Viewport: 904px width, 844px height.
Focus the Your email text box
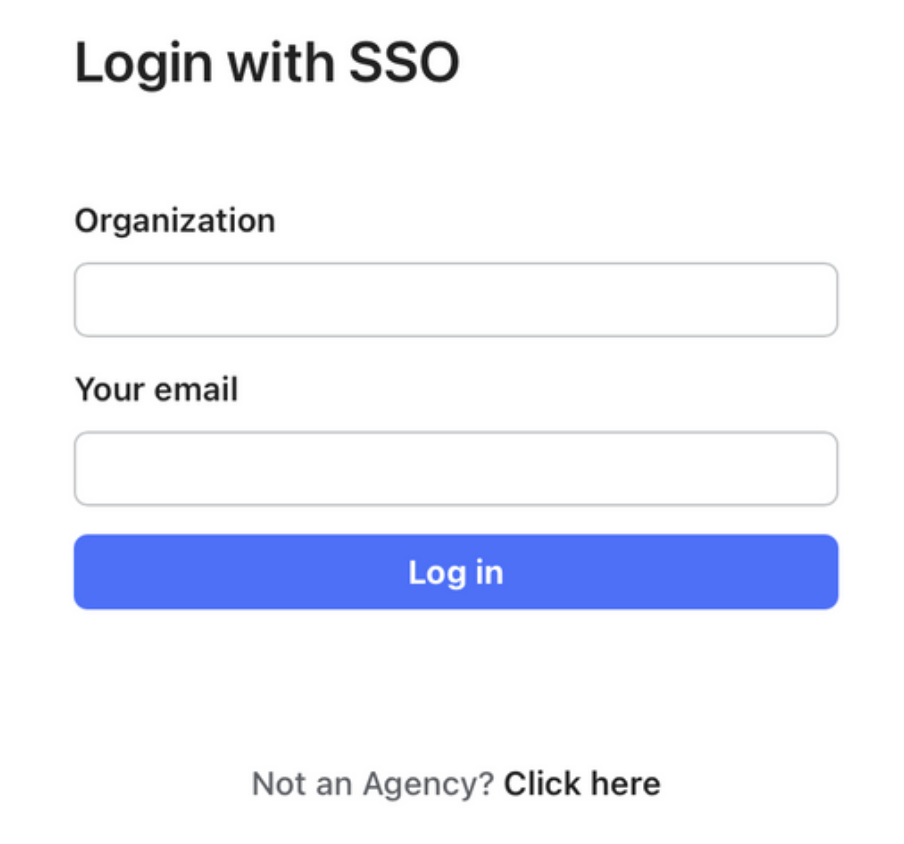tap(455, 468)
